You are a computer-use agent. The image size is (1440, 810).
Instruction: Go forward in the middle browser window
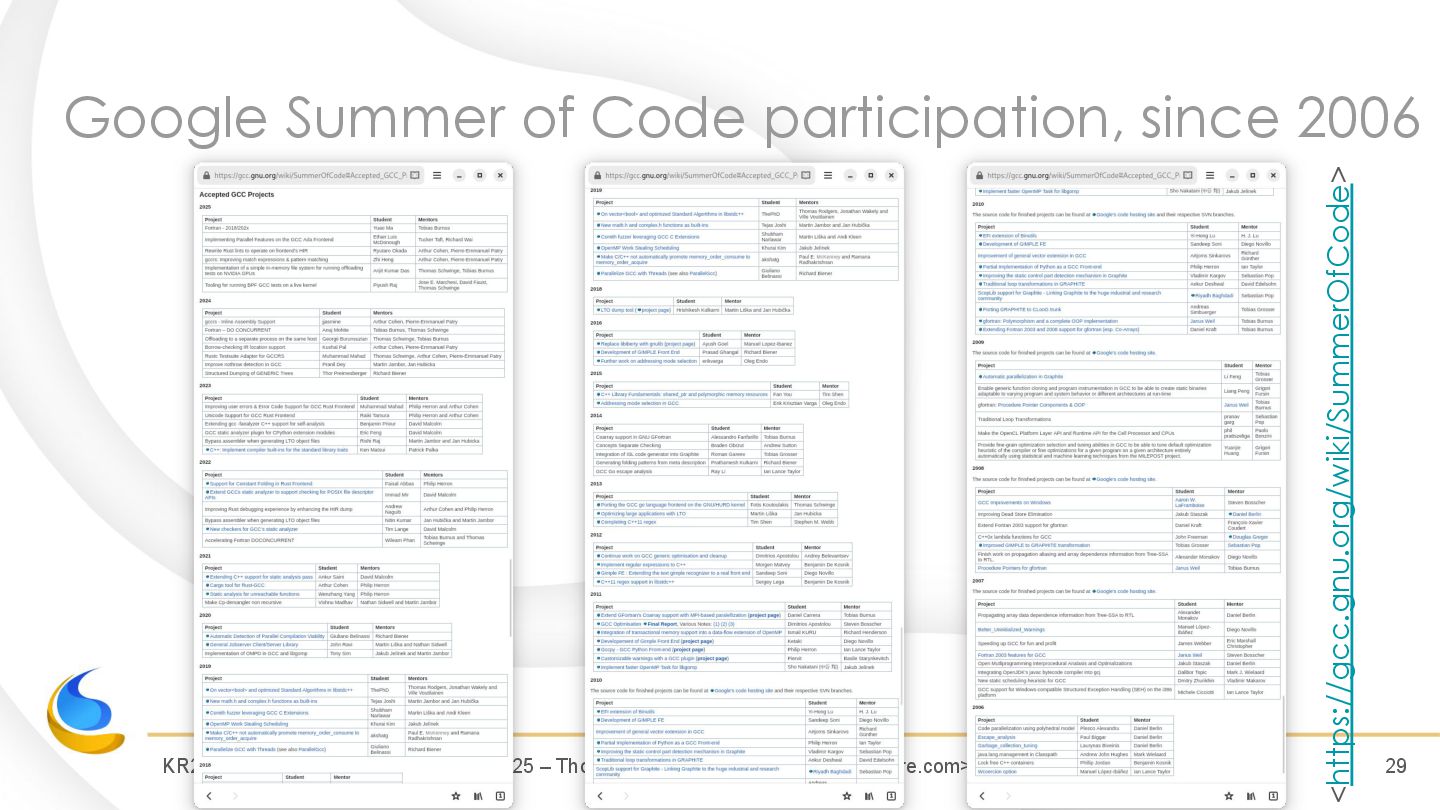[x=628, y=796]
